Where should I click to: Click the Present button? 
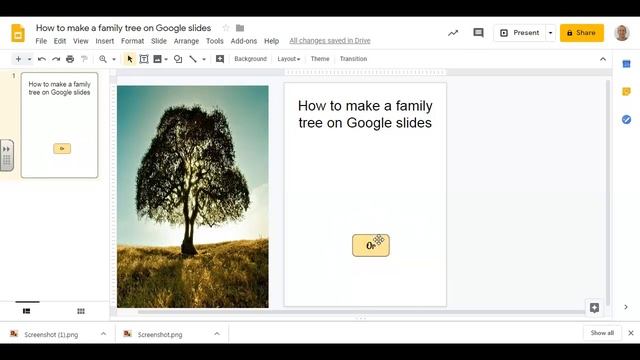pyautogui.click(x=520, y=33)
